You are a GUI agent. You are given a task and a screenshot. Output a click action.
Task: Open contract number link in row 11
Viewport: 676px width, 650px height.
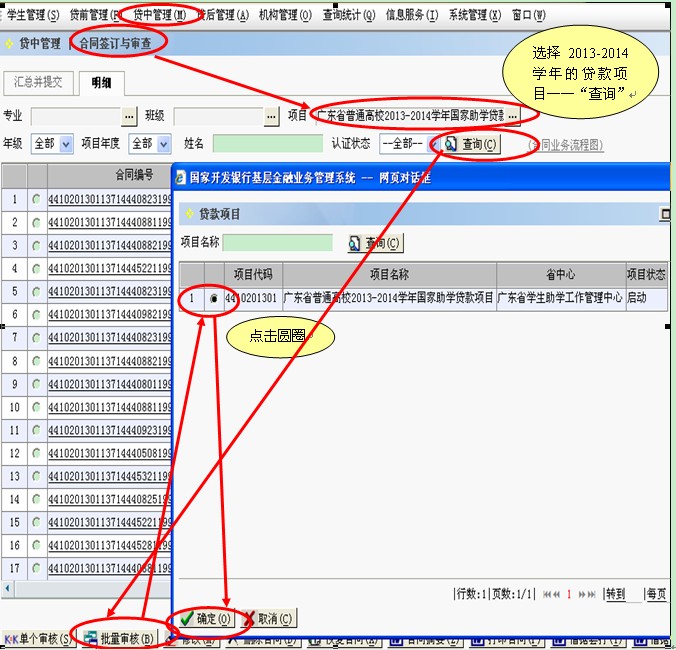(110, 430)
